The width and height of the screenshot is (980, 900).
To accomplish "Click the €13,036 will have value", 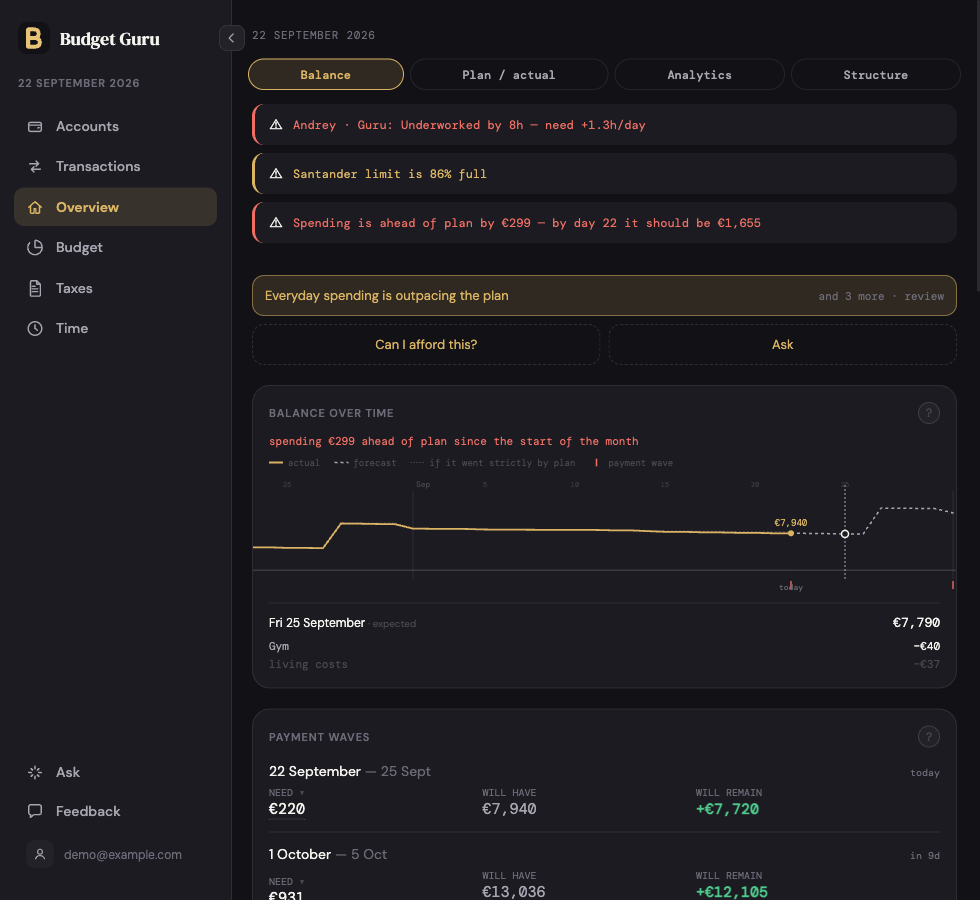I will (x=514, y=892).
